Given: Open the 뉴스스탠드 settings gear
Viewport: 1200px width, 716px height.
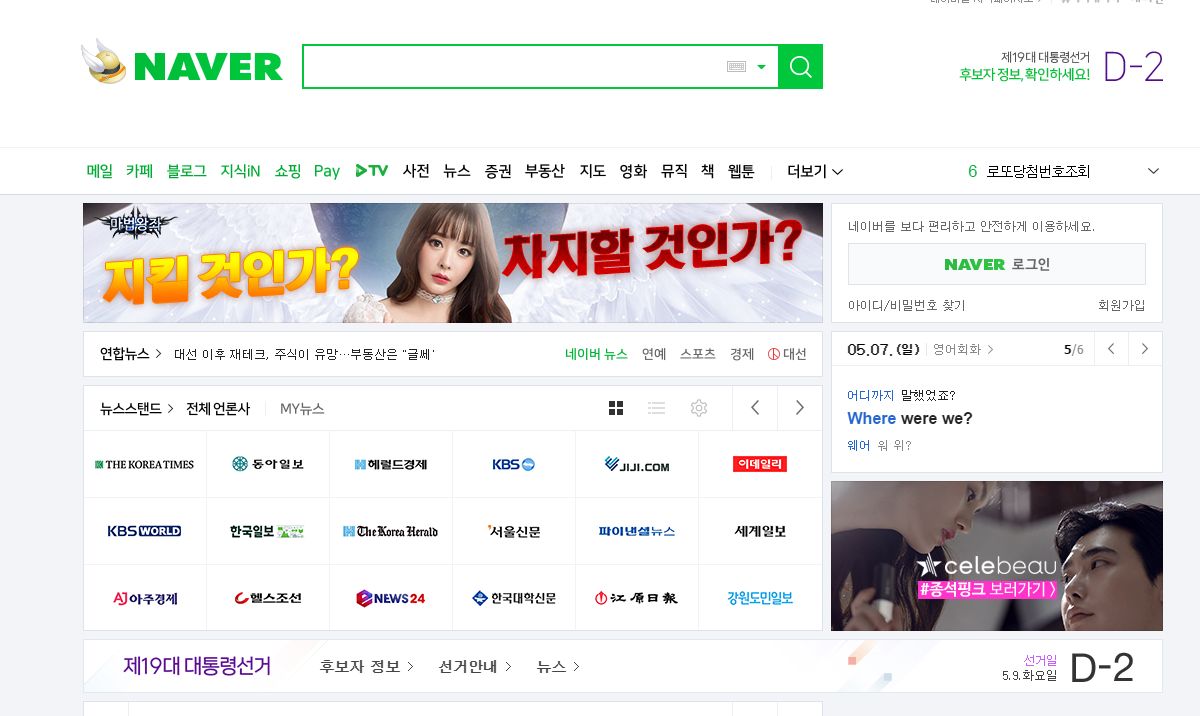Looking at the screenshot, I should (699, 408).
